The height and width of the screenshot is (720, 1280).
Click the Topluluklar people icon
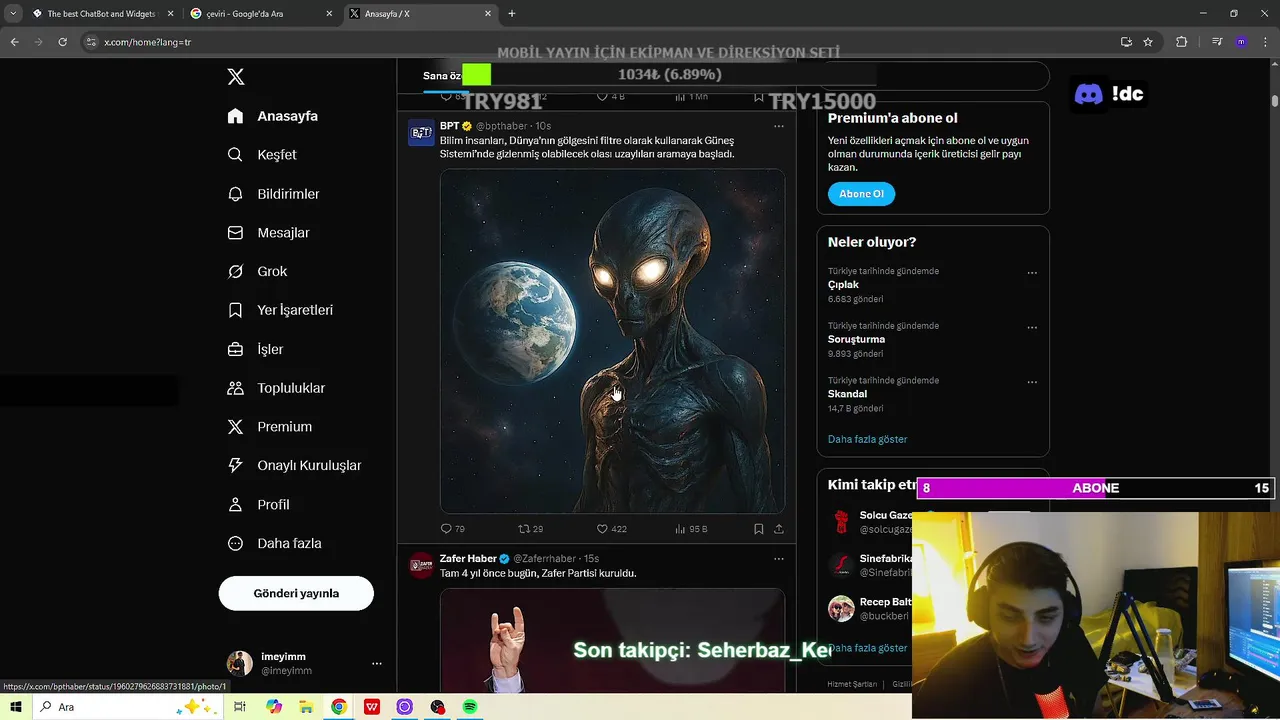[235, 388]
